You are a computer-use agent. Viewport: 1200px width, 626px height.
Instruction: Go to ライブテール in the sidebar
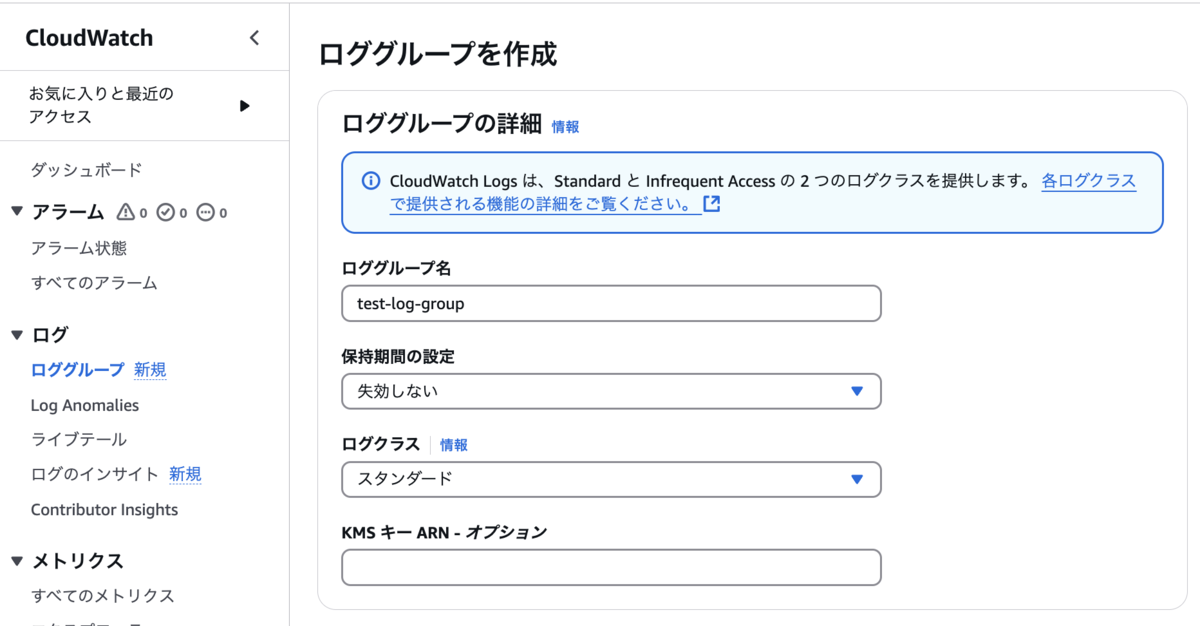79,440
